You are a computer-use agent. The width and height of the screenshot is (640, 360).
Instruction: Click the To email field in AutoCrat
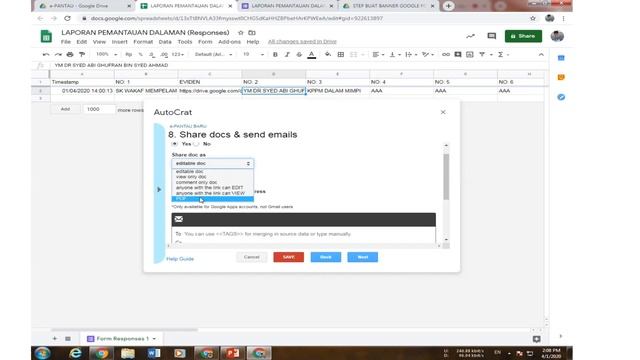tap(304, 234)
